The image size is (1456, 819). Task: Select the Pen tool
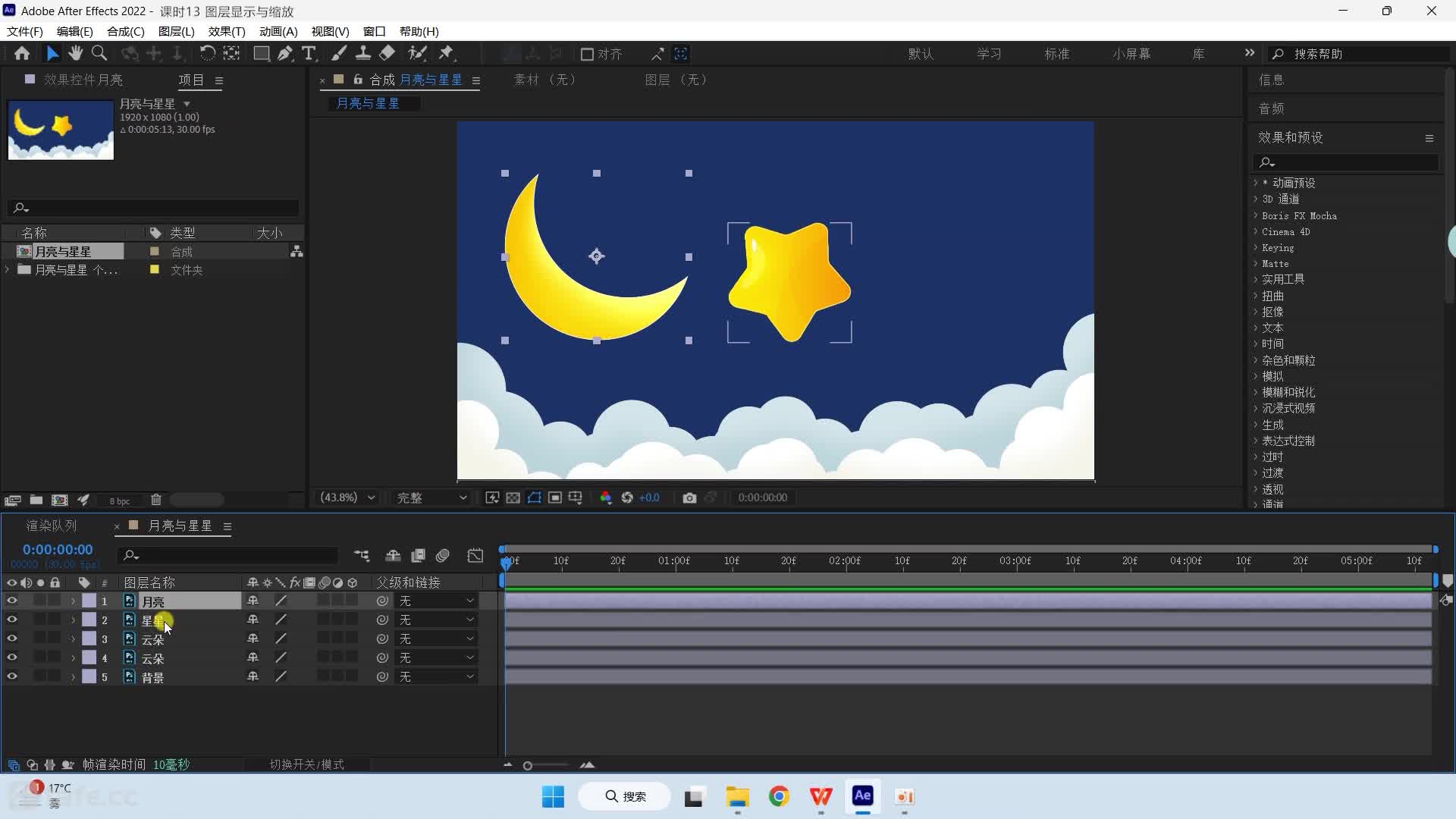coord(285,54)
